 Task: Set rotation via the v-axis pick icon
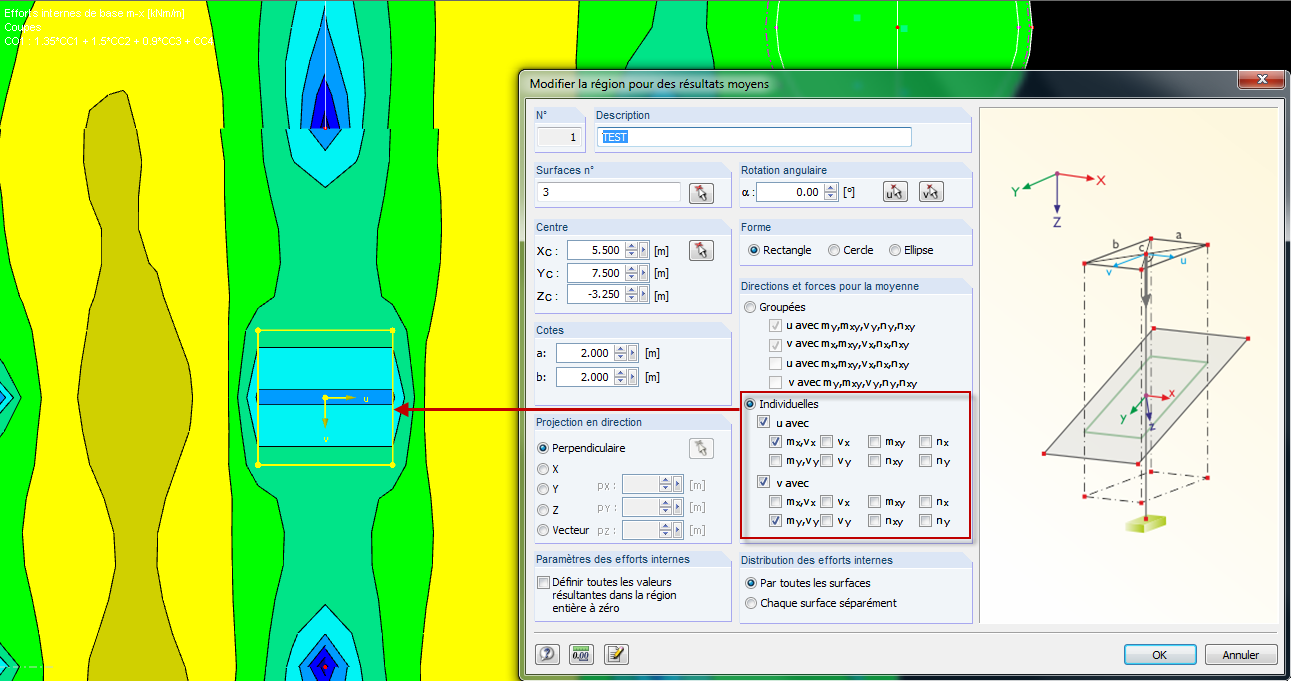pos(931,191)
